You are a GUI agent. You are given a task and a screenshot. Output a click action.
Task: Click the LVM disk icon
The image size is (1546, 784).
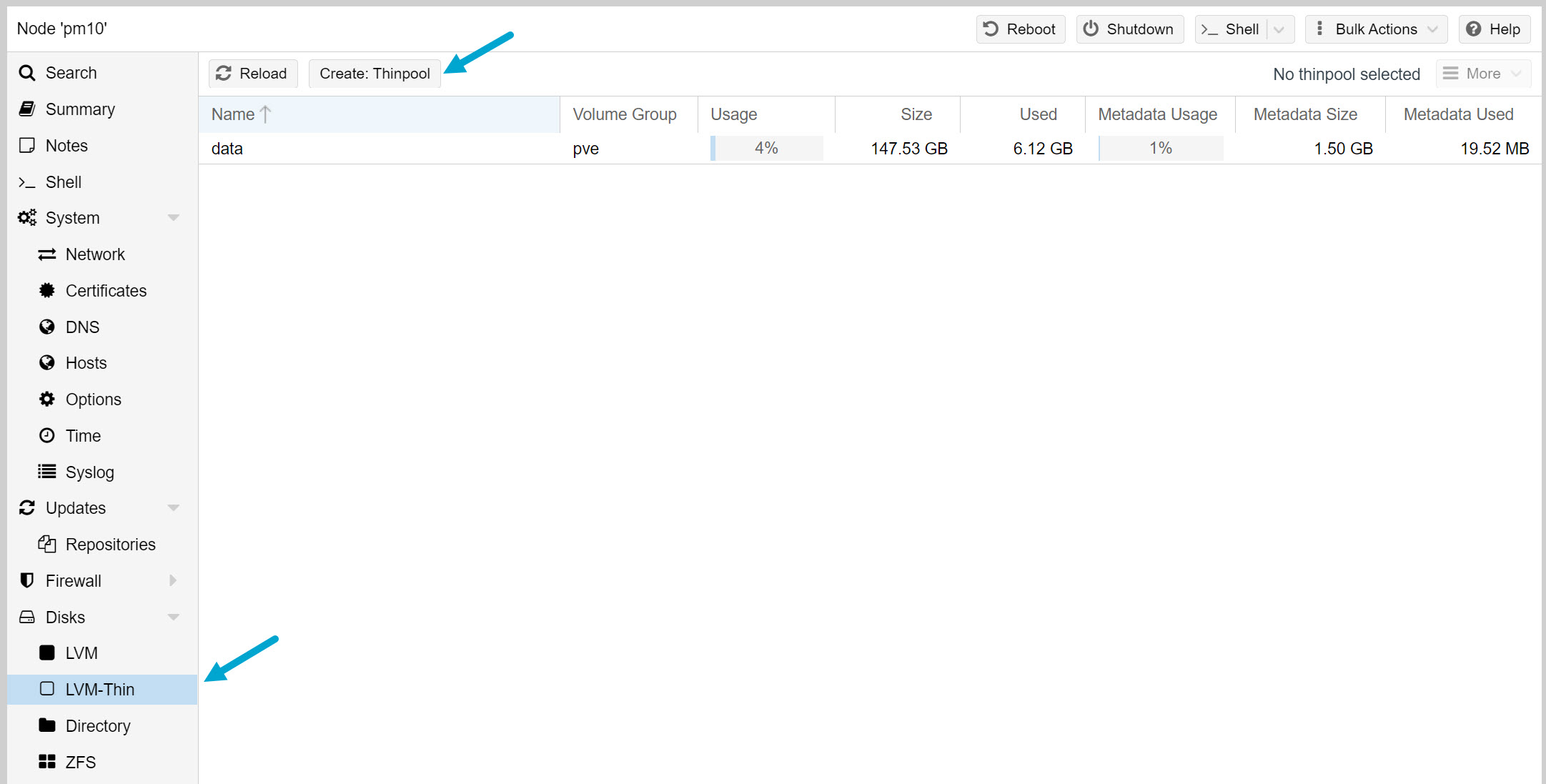[46, 652]
